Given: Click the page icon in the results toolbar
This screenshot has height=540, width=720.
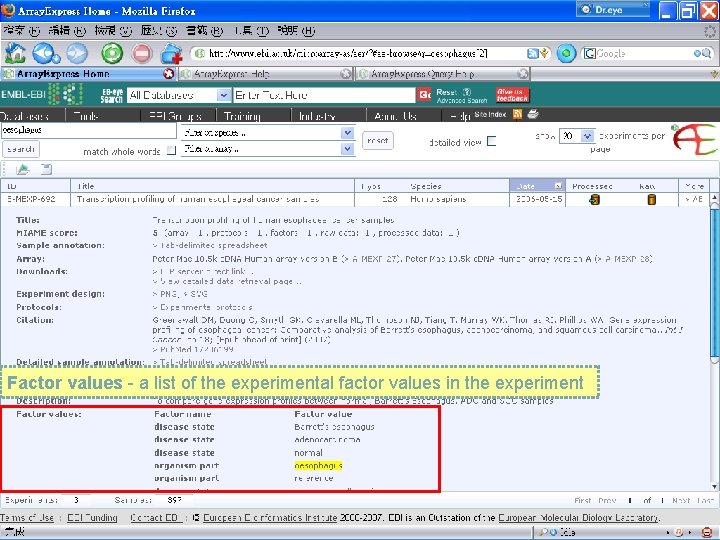Looking at the screenshot, I should 46,169.
